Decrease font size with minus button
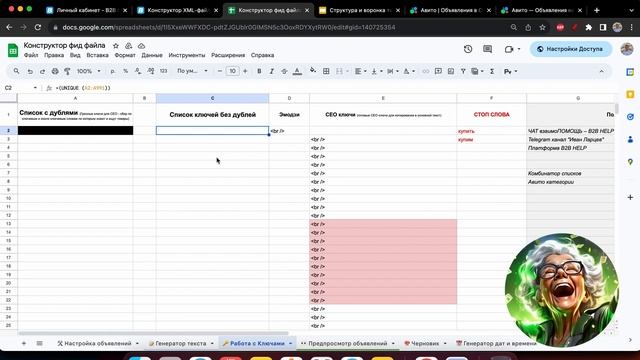 click(x=220, y=71)
